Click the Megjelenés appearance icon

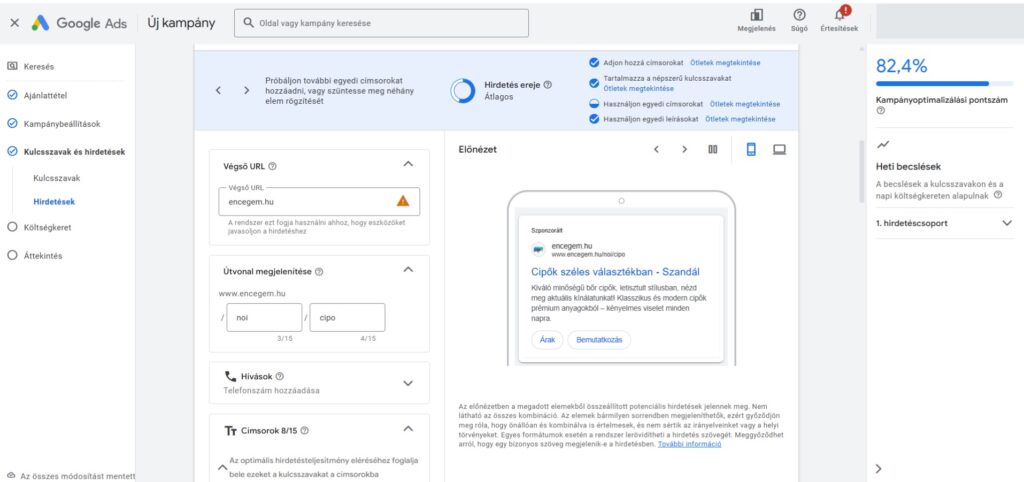756,16
